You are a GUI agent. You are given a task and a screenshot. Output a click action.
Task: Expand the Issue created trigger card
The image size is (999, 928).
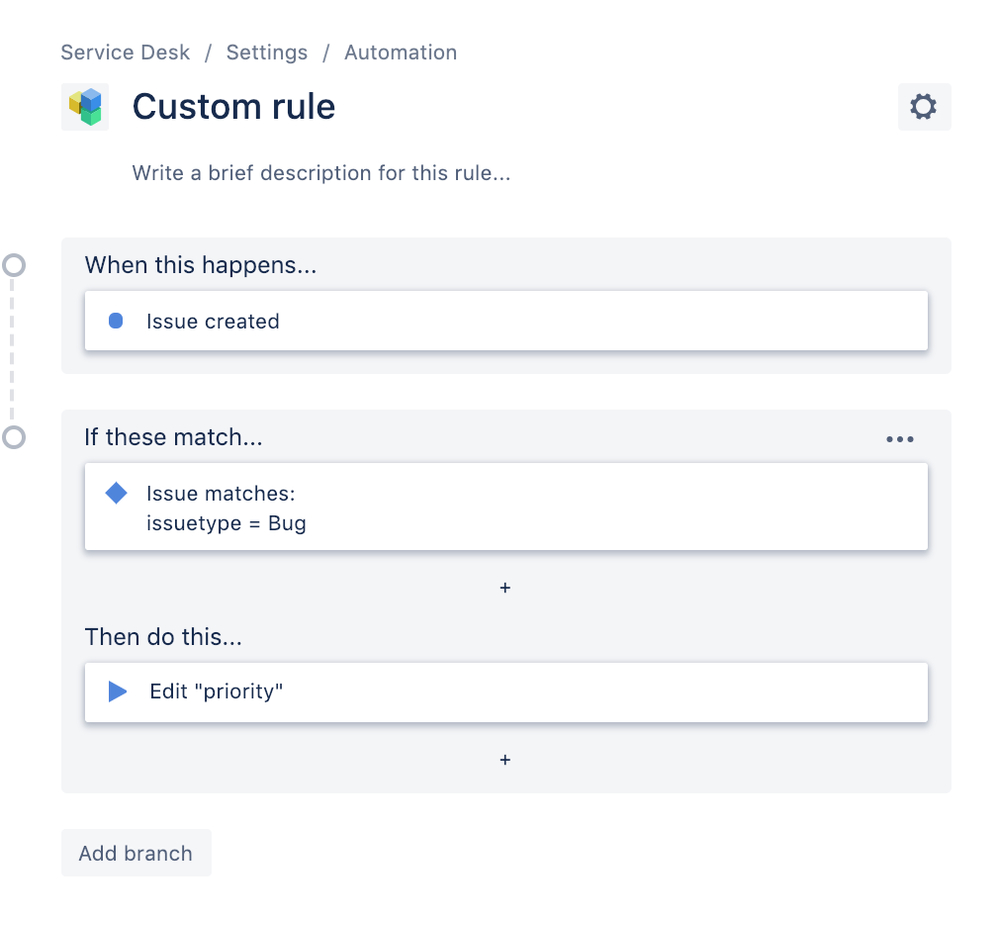pos(505,321)
